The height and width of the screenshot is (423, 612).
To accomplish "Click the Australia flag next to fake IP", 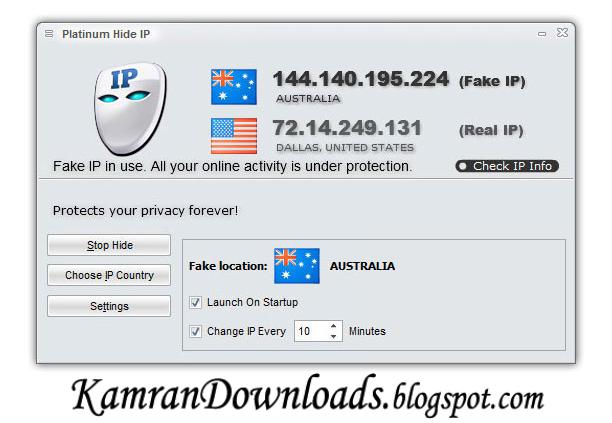I will [x=234, y=87].
